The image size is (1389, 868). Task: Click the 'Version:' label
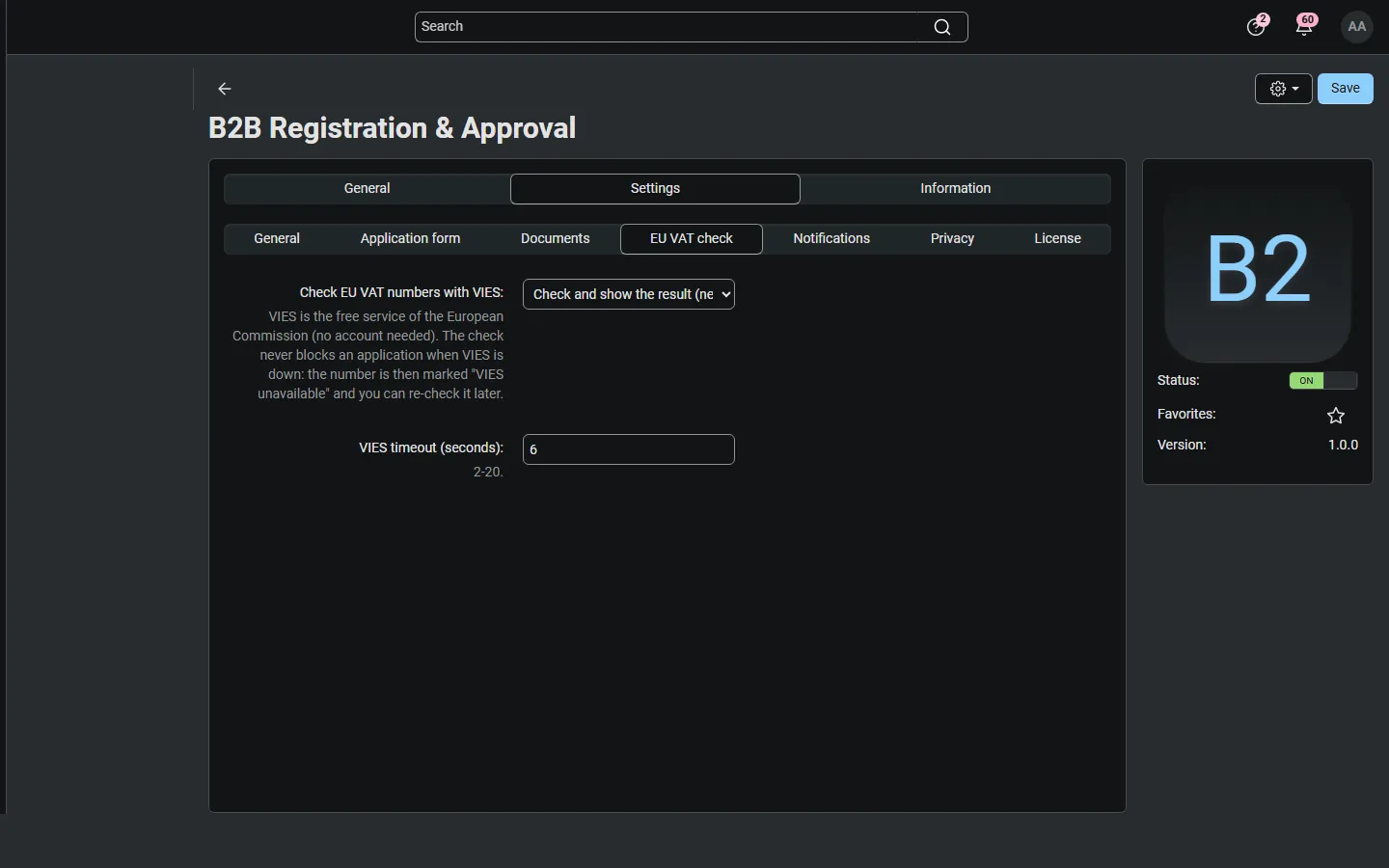coord(1182,446)
